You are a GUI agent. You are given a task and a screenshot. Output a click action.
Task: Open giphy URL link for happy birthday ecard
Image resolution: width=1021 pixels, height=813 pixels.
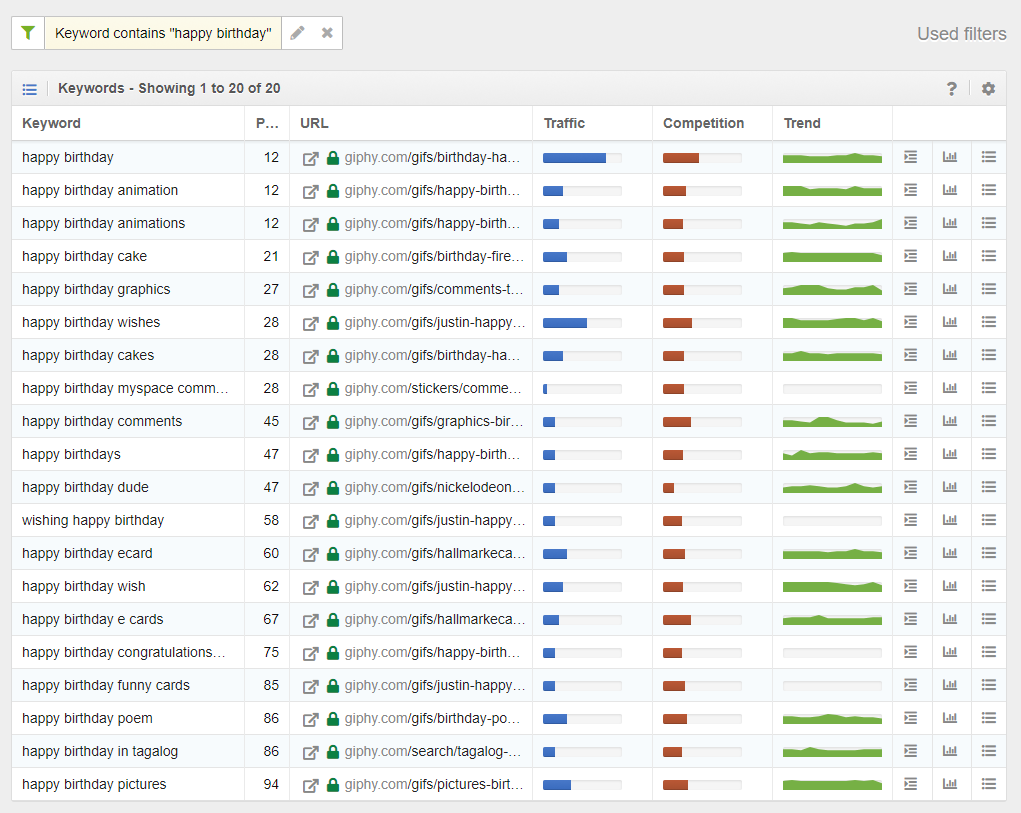[x=434, y=553]
